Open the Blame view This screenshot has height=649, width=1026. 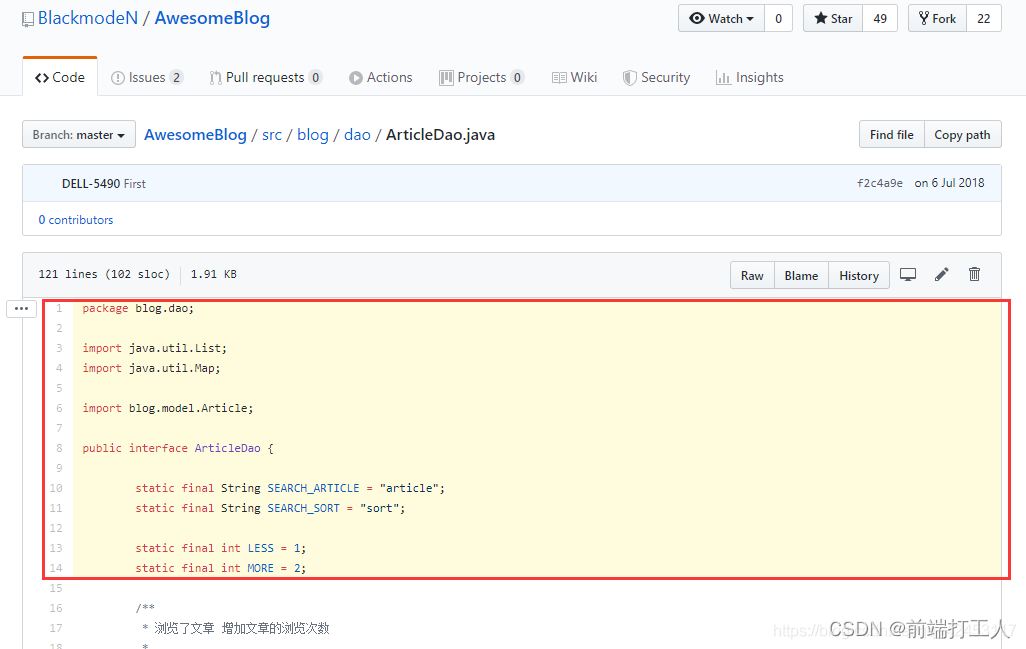[801, 275]
